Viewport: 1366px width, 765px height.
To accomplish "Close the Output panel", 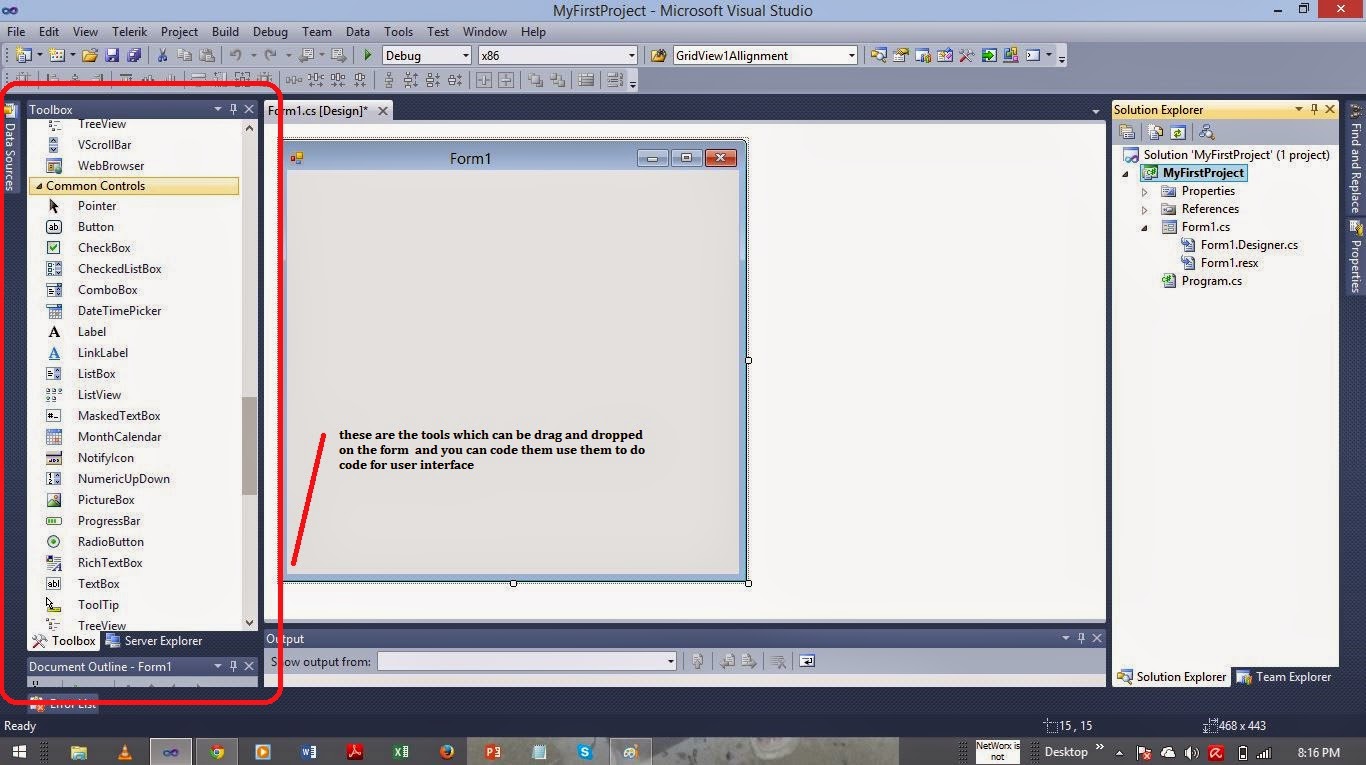I will (x=1097, y=638).
